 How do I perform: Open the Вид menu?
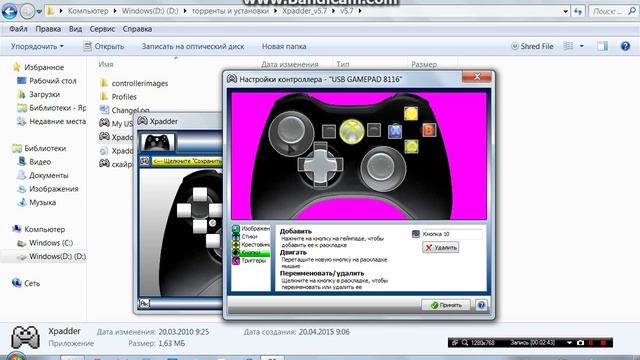click(x=76, y=29)
